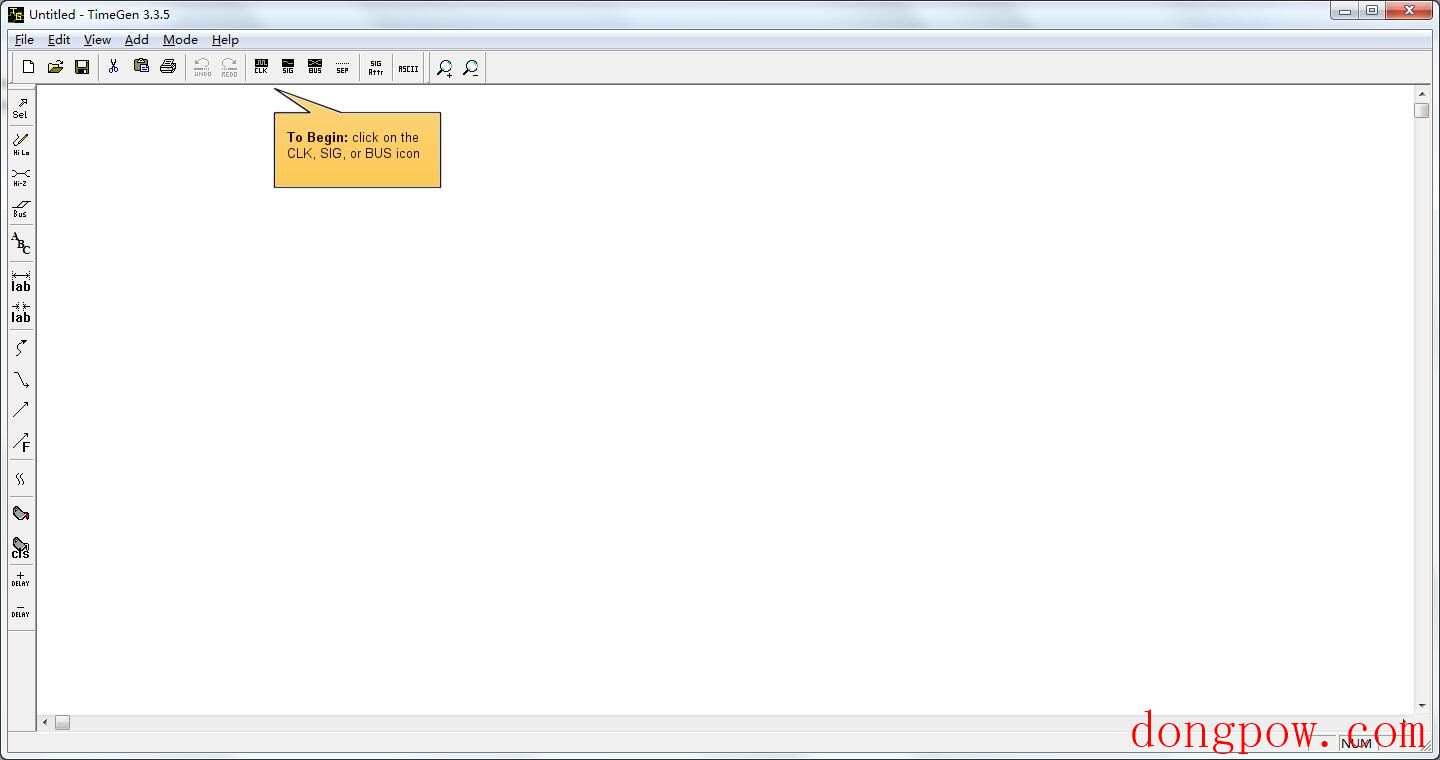1440x760 pixels.
Task: Open the Mode menu
Action: [180, 40]
